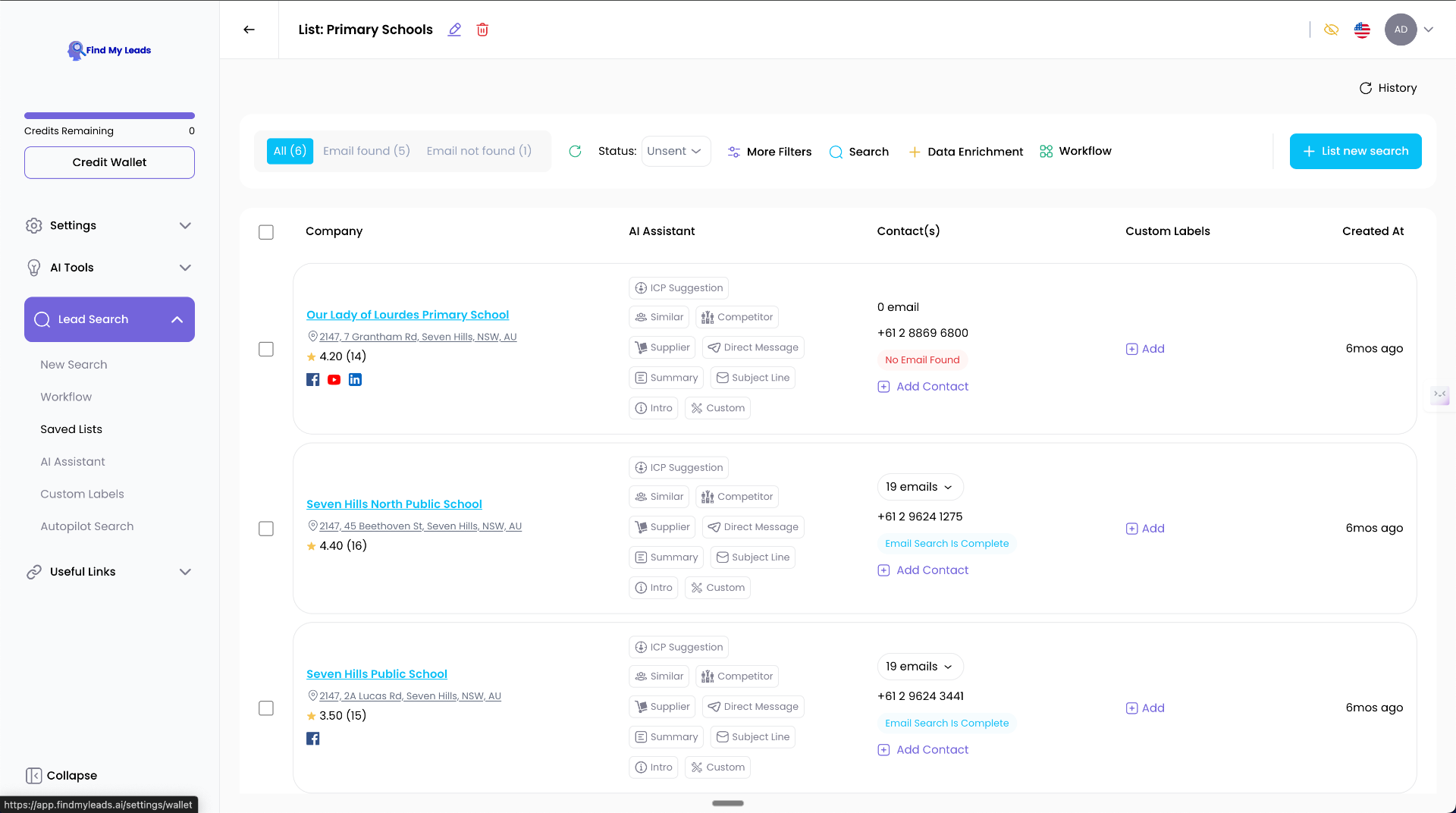Open Workflow from the toolbar
The height and width of the screenshot is (813, 1456).
(1075, 151)
